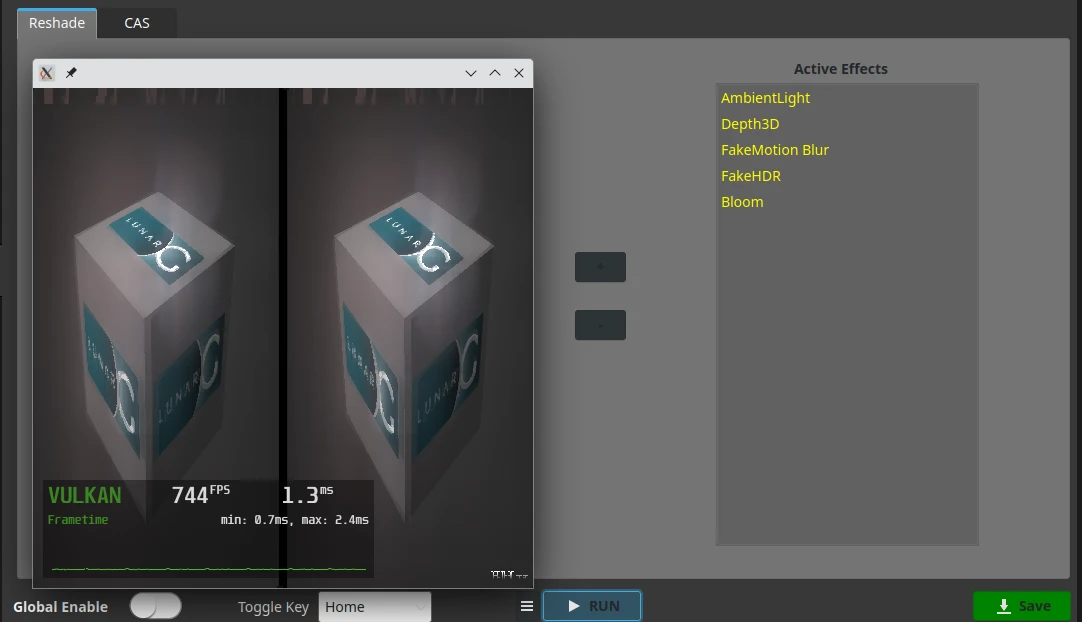Viewport: 1082px width, 622px height.
Task: Minimize the preview window with the down chevron
Action: pos(471,73)
